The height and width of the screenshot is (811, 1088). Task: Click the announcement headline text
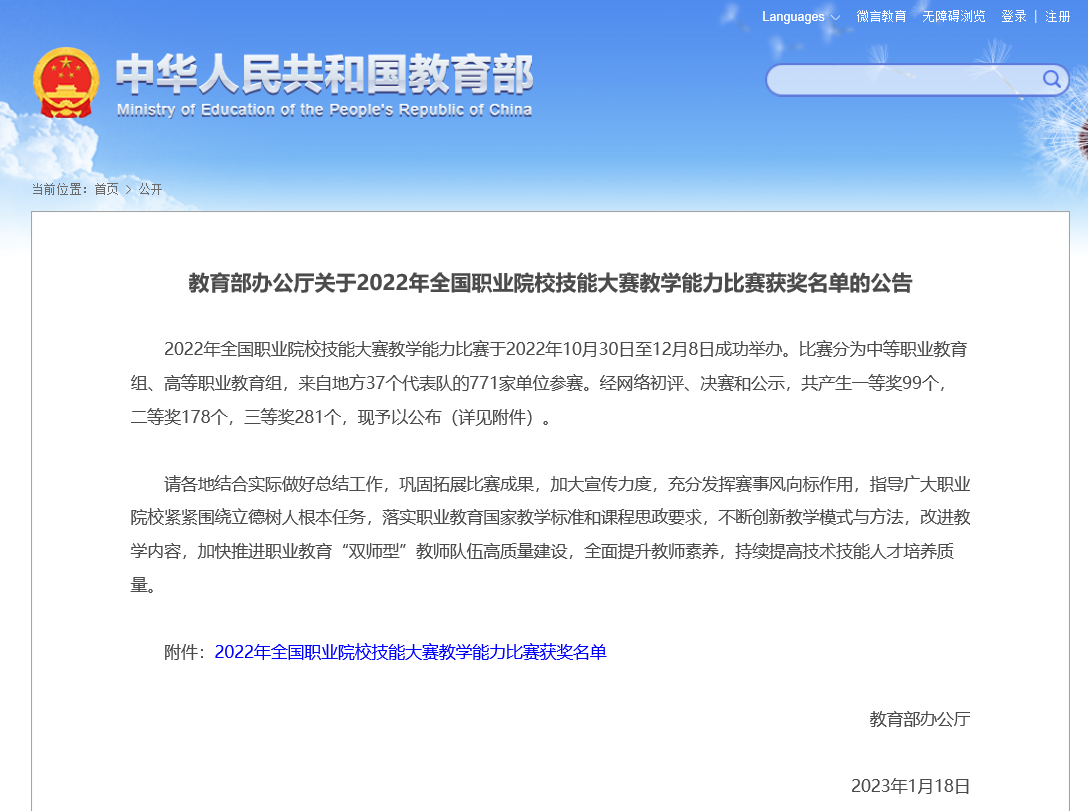(550, 284)
